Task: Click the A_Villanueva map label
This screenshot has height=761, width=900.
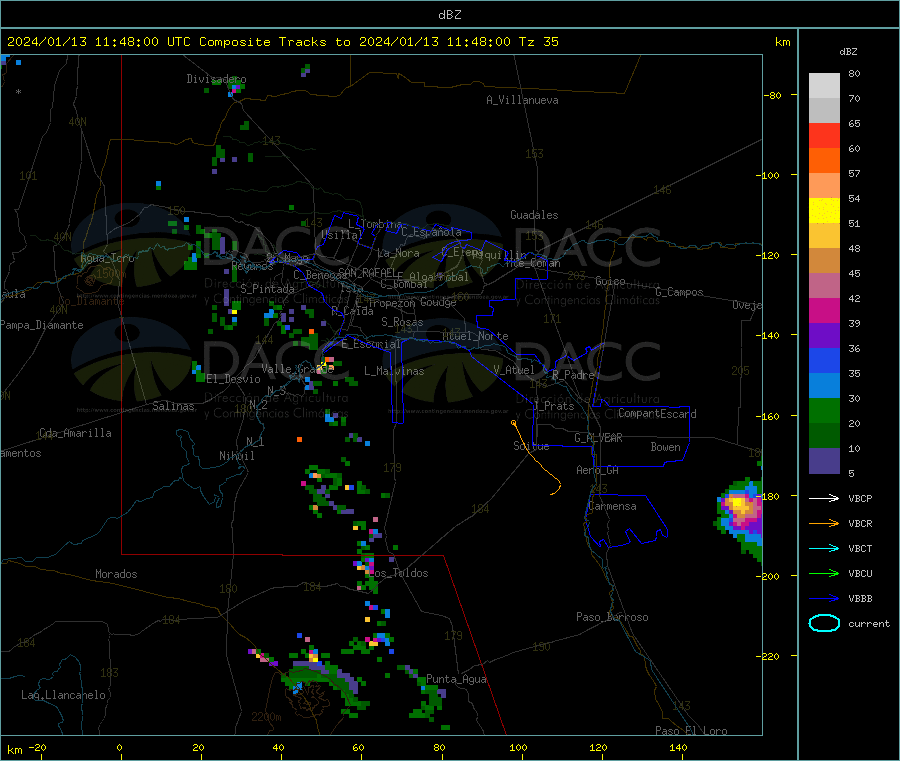Action: [x=522, y=100]
